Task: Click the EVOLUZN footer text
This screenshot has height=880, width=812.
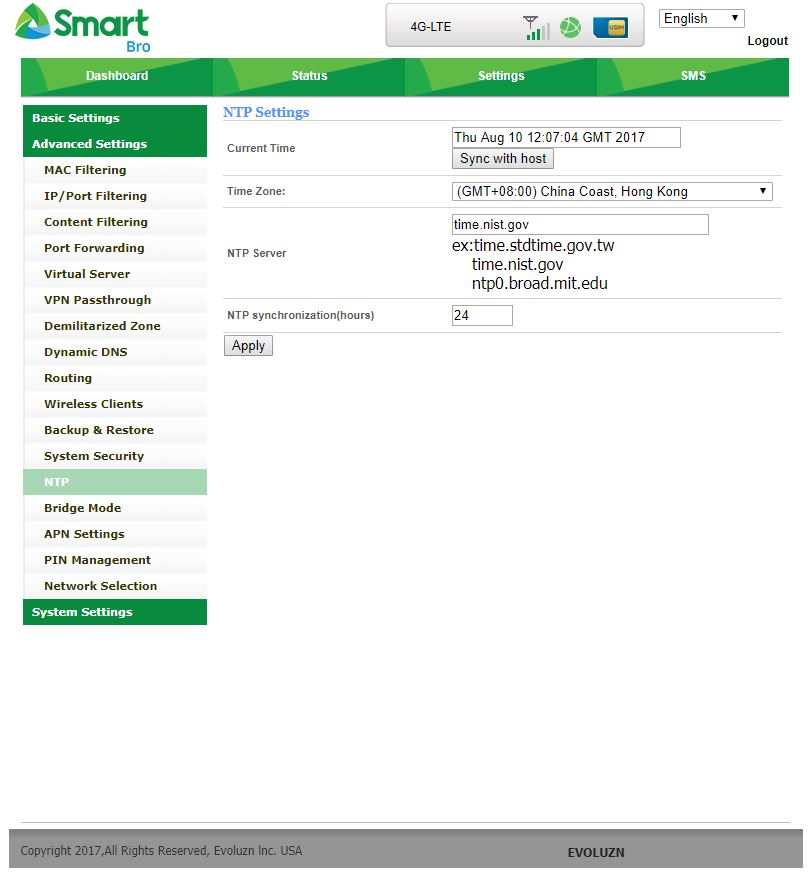Action: click(x=595, y=853)
